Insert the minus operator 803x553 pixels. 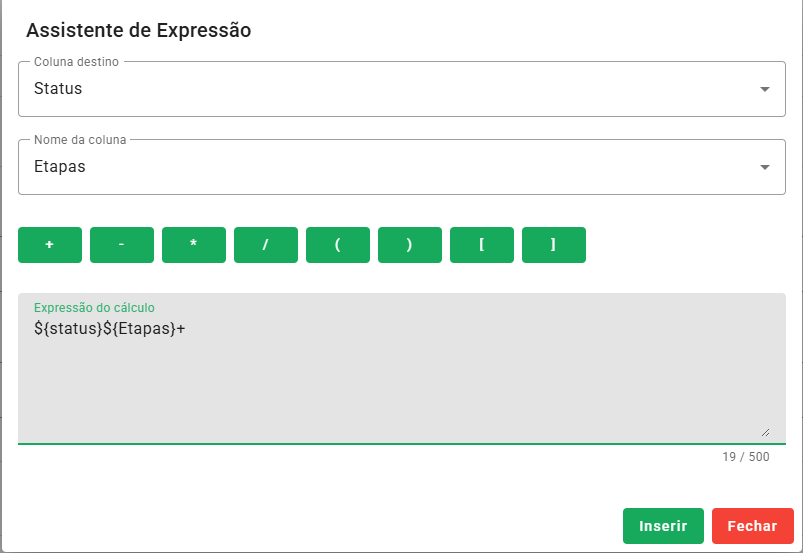coord(122,245)
